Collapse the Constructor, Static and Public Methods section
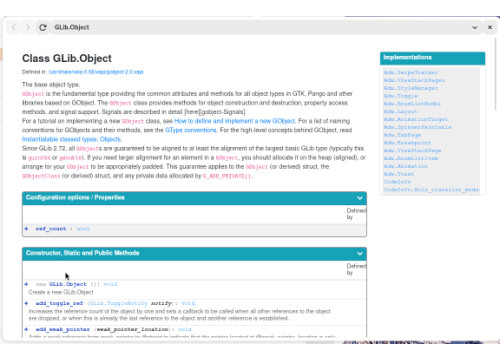This screenshot has height=360, width=500. tap(360, 253)
